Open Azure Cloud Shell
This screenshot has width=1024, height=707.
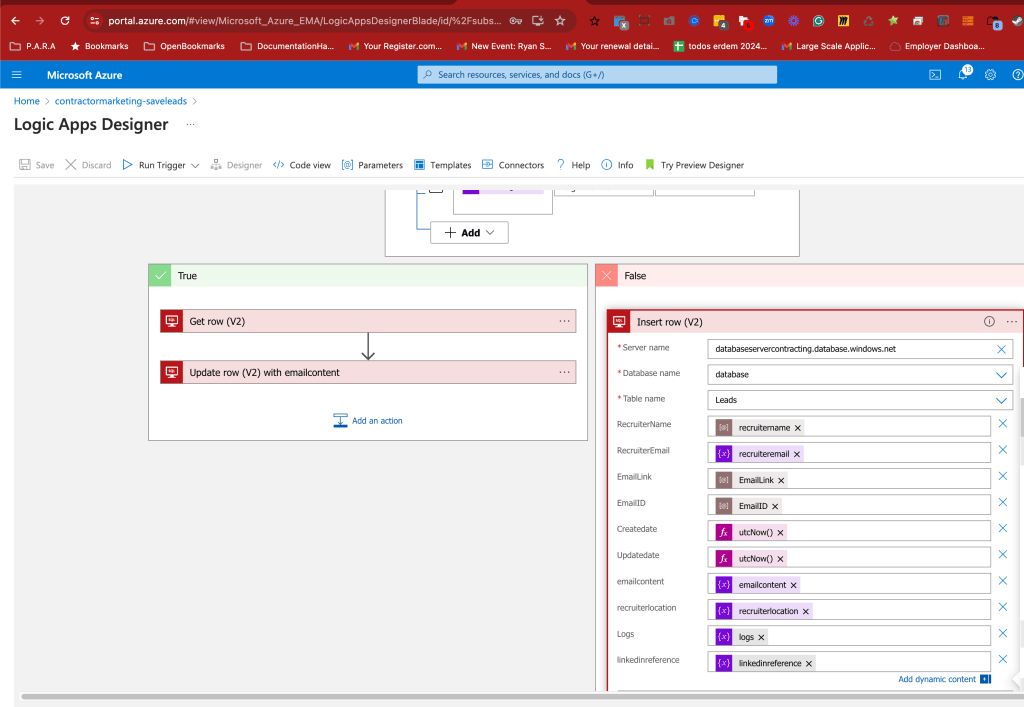pyautogui.click(x=935, y=75)
